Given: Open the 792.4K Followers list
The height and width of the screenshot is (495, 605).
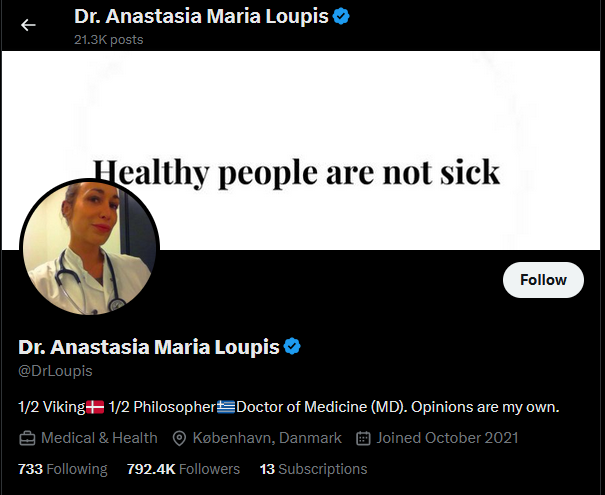Looking at the screenshot, I should 183,469.
